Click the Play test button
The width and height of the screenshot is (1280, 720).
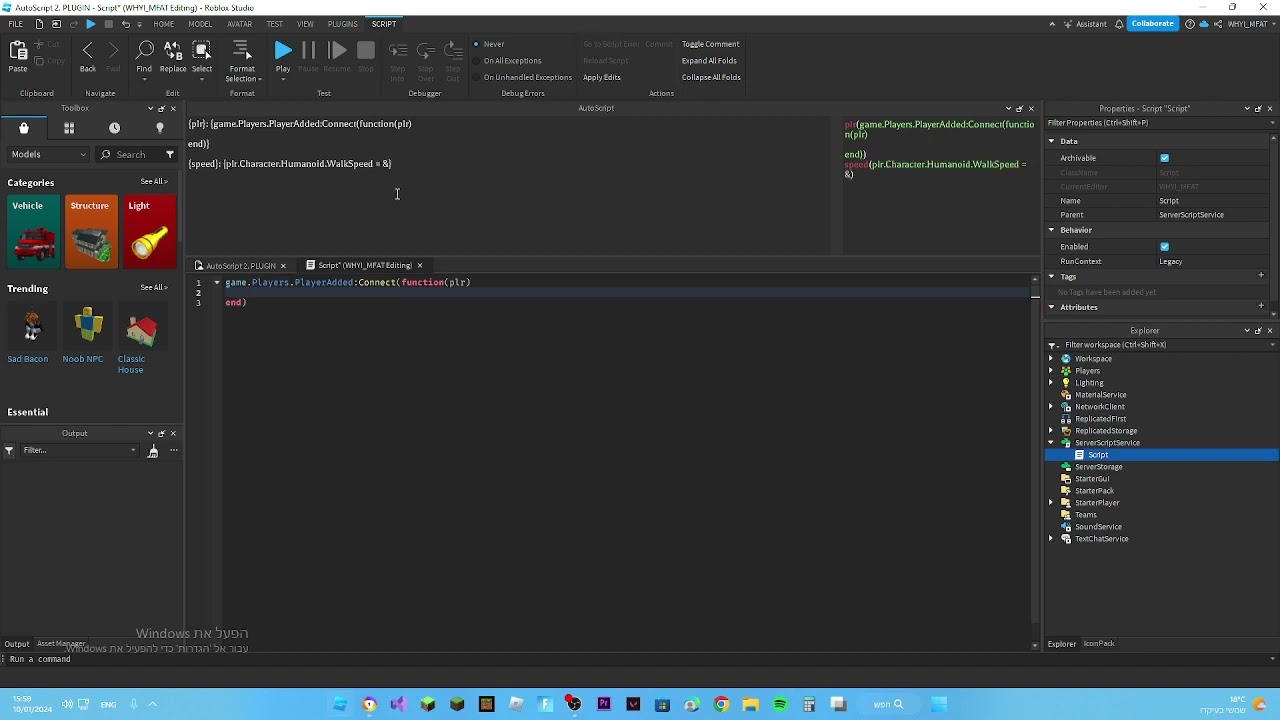coord(283,51)
